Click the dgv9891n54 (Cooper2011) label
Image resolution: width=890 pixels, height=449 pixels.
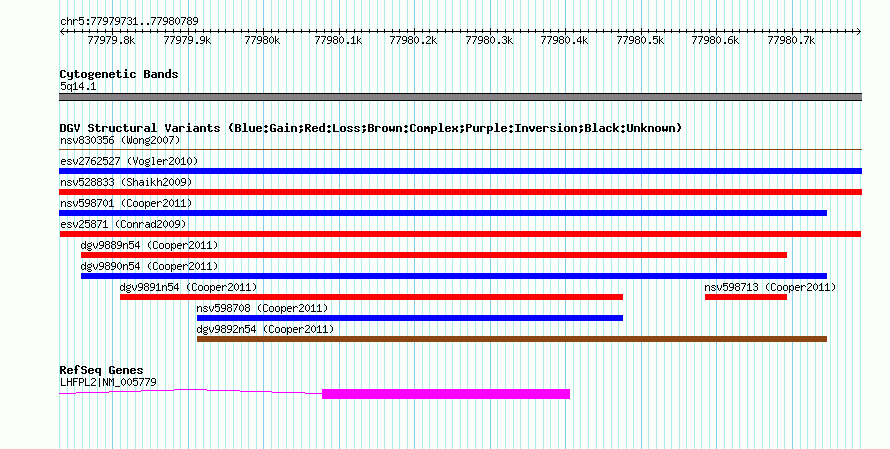188,287
